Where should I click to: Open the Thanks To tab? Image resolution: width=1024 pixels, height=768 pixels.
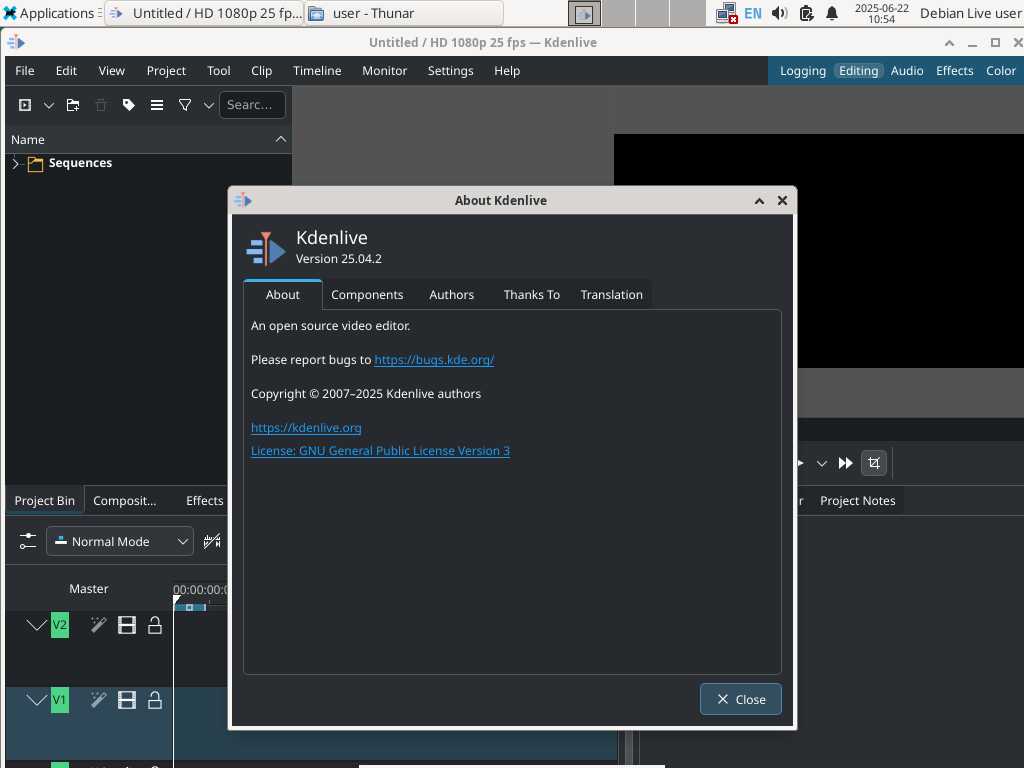click(532, 295)
